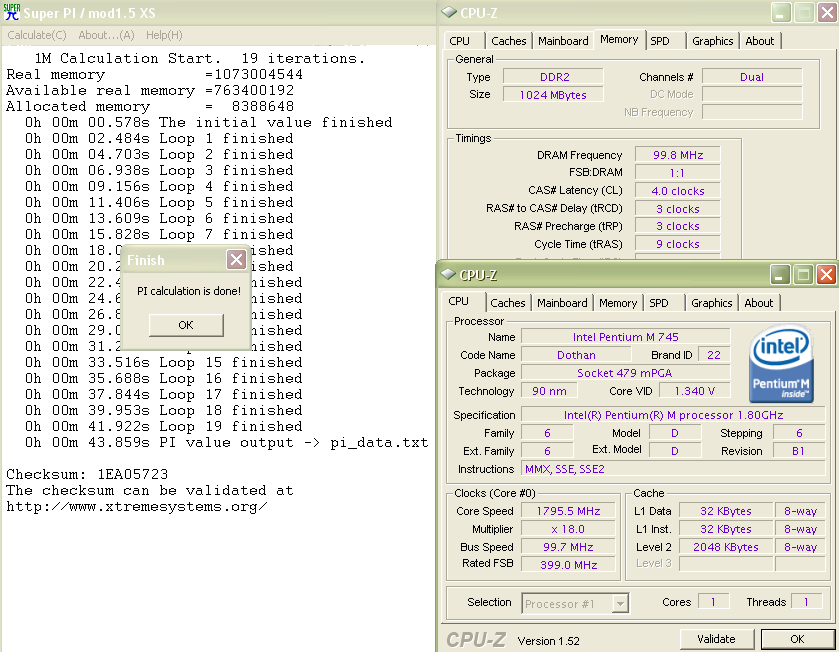The image size is (839, 652).
Task: Select Mainboard tab in back CPU-Z Memory window
Action: [x=563, y=41]
